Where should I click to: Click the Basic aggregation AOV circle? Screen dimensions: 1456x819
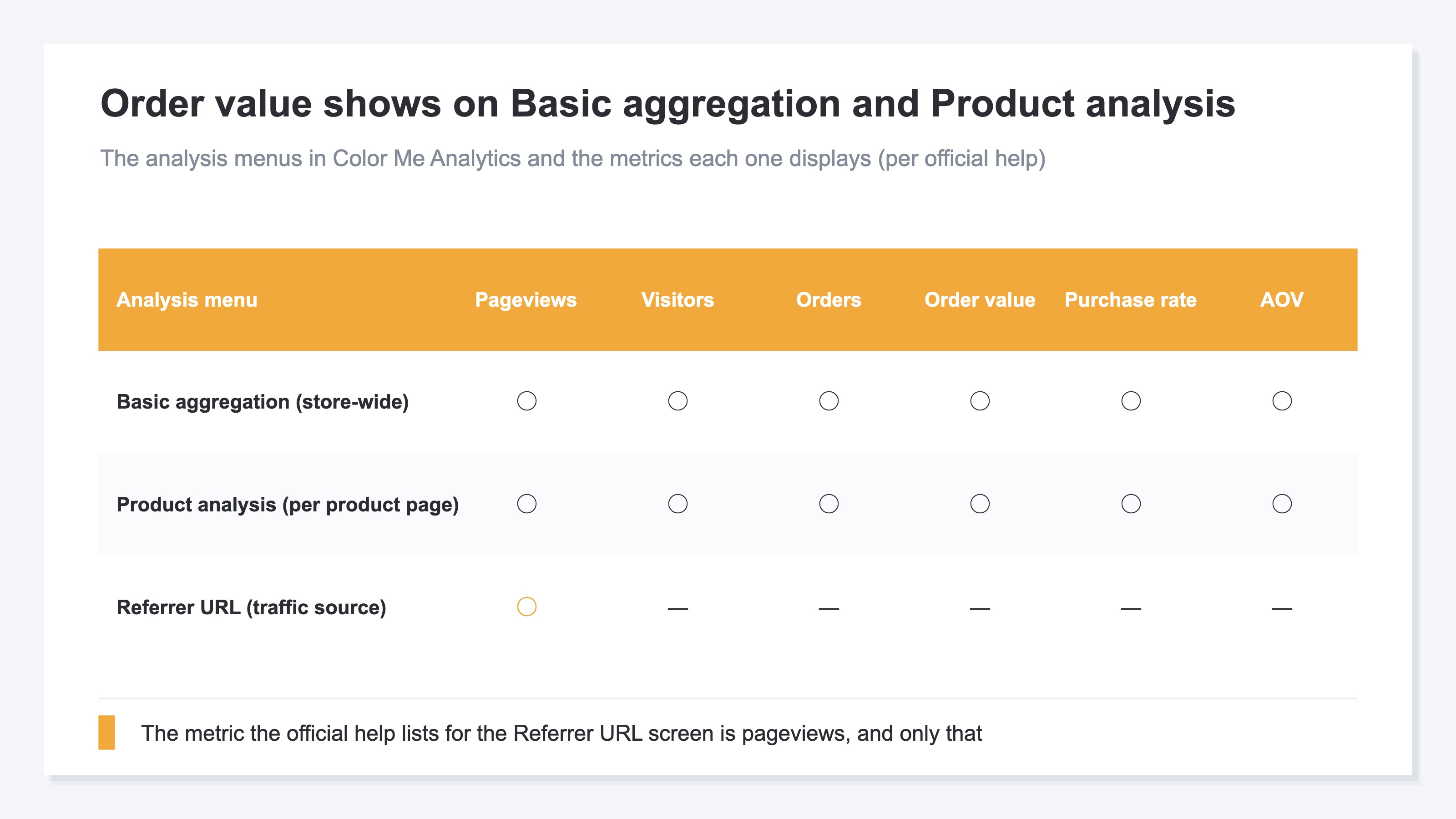pyautogui.click(x=1281, y=401)
